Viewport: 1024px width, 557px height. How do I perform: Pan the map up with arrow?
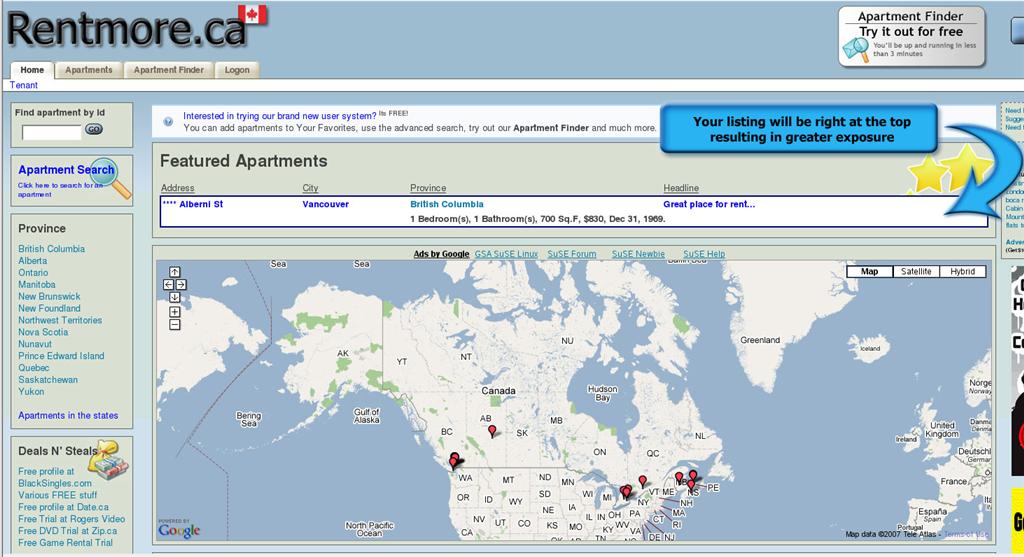point(174,272)
